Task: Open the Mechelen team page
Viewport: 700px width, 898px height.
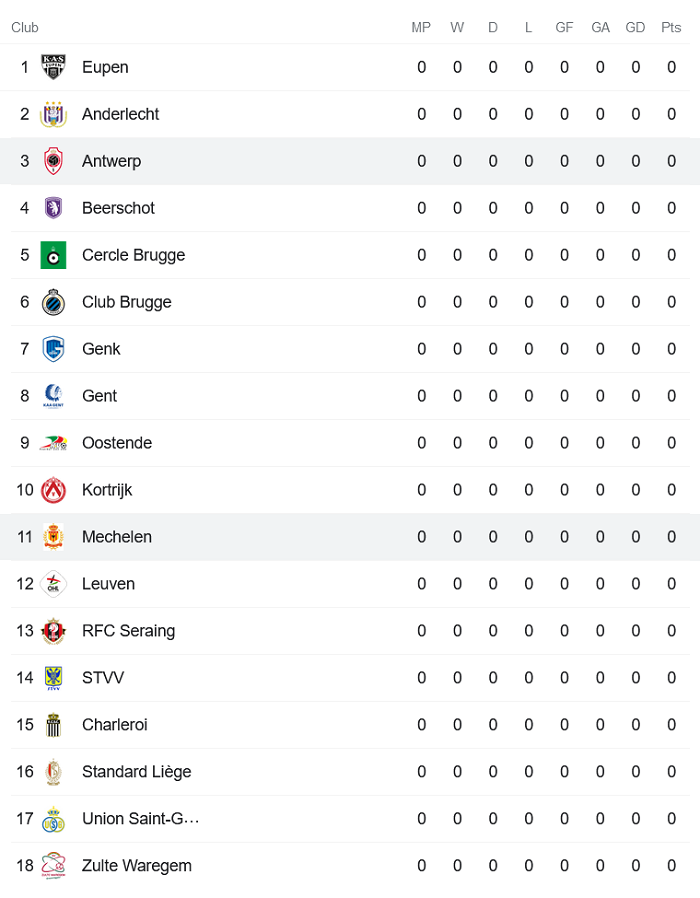Action: tap(117, 537)
